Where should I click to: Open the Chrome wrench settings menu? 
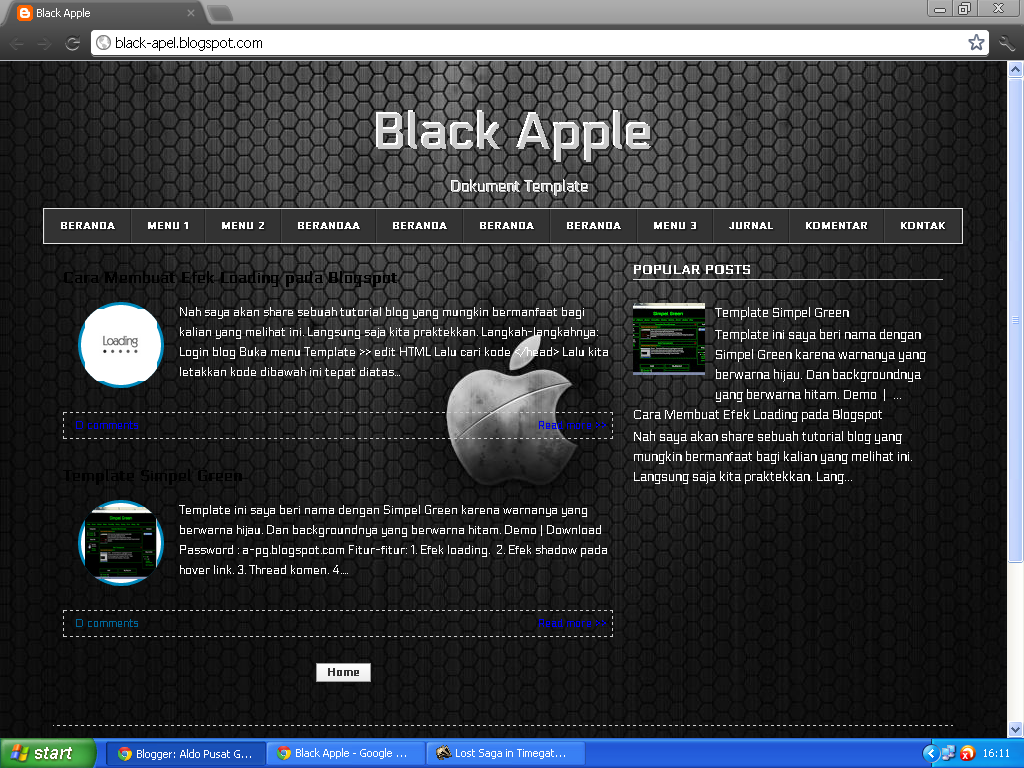click(1006, 44)
